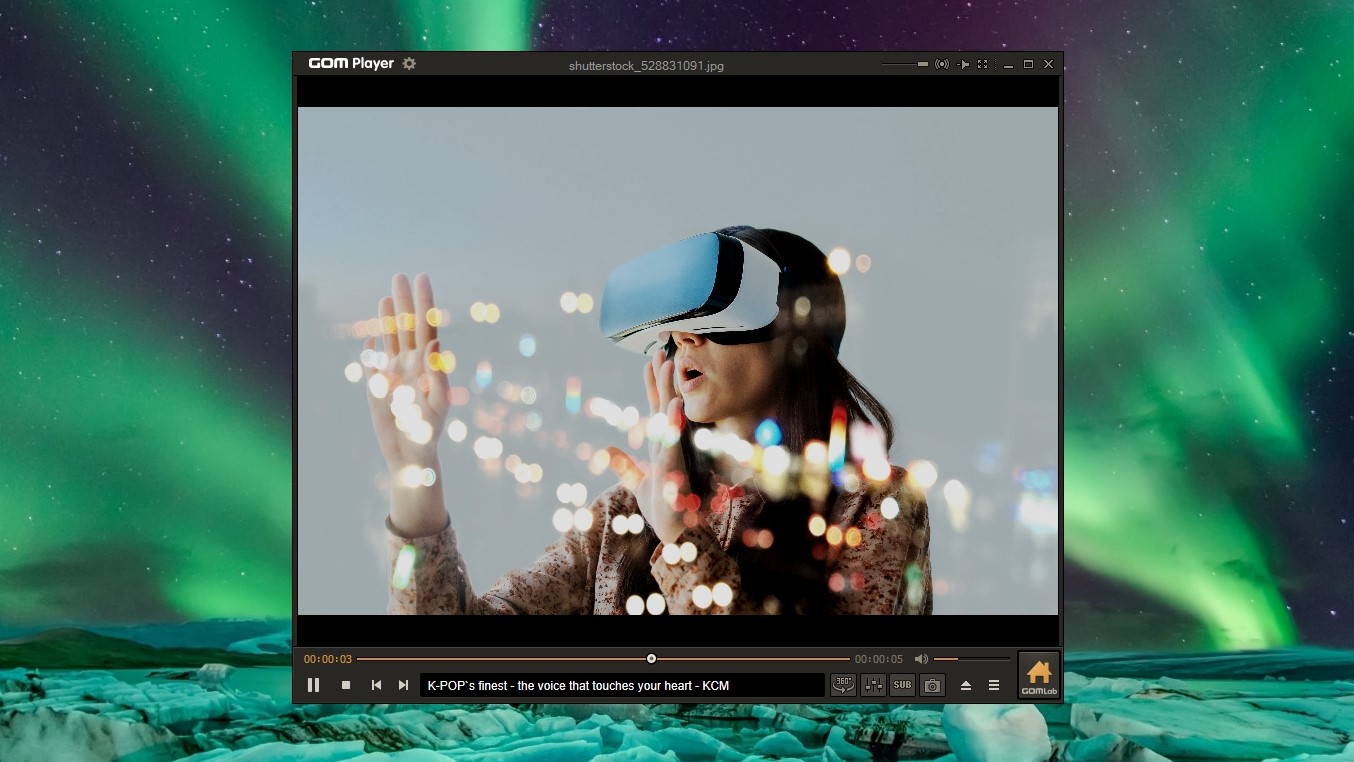Open the SUB subtitle settings
Screen dimensions: 1354x762
point(901,685)
